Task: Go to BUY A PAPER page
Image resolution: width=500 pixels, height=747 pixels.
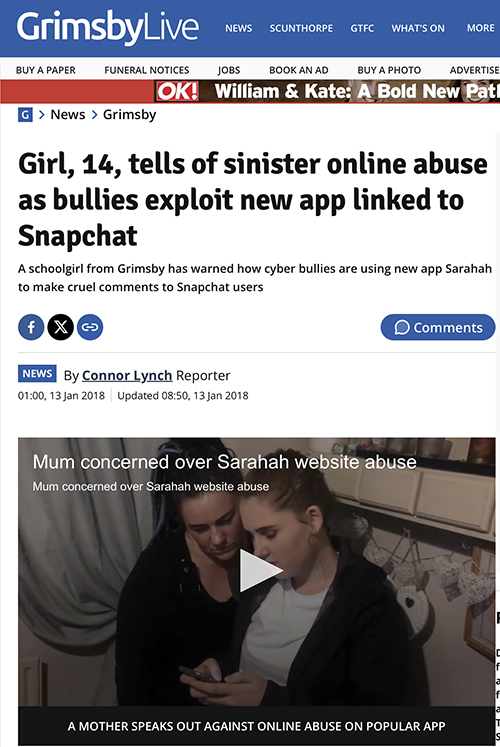Action: (46, 70)
